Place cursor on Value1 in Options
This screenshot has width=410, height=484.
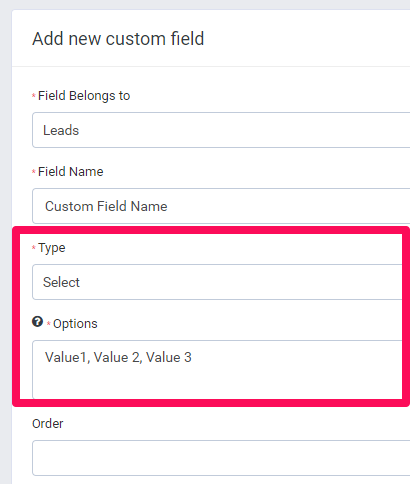click(66, 357)
